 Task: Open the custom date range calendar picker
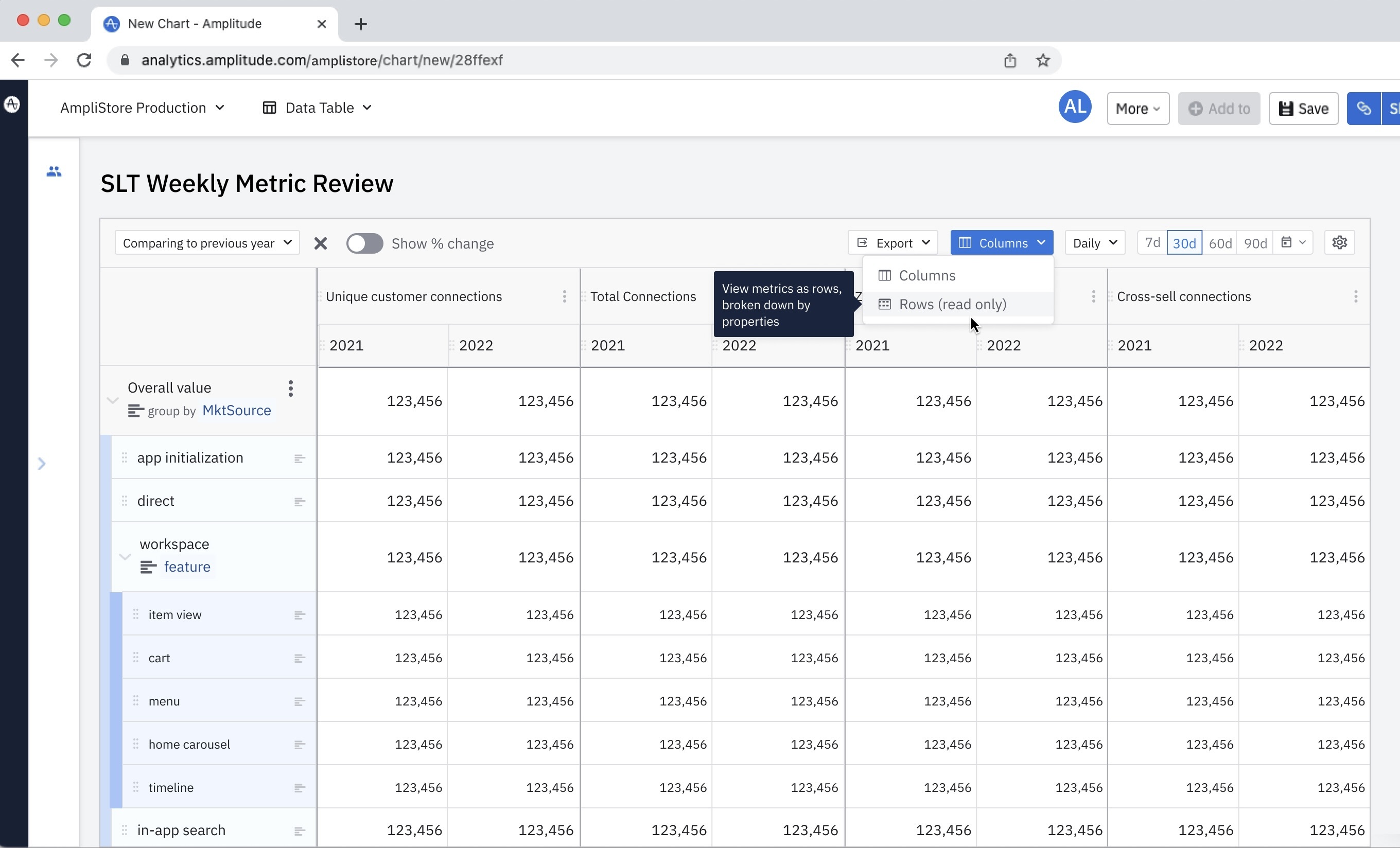pos(1292,242)
